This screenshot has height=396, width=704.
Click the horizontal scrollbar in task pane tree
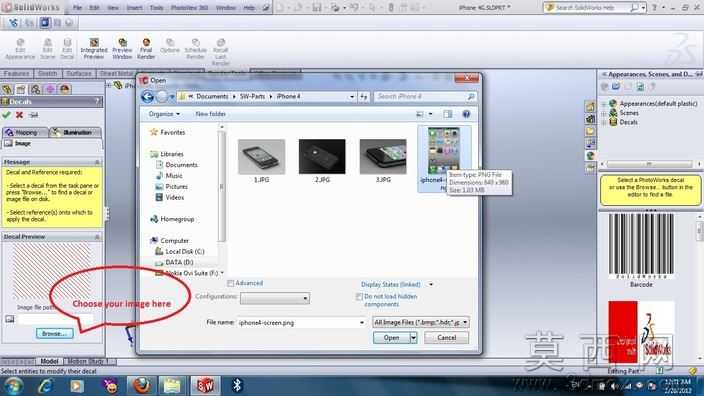(x=651, y=164)
